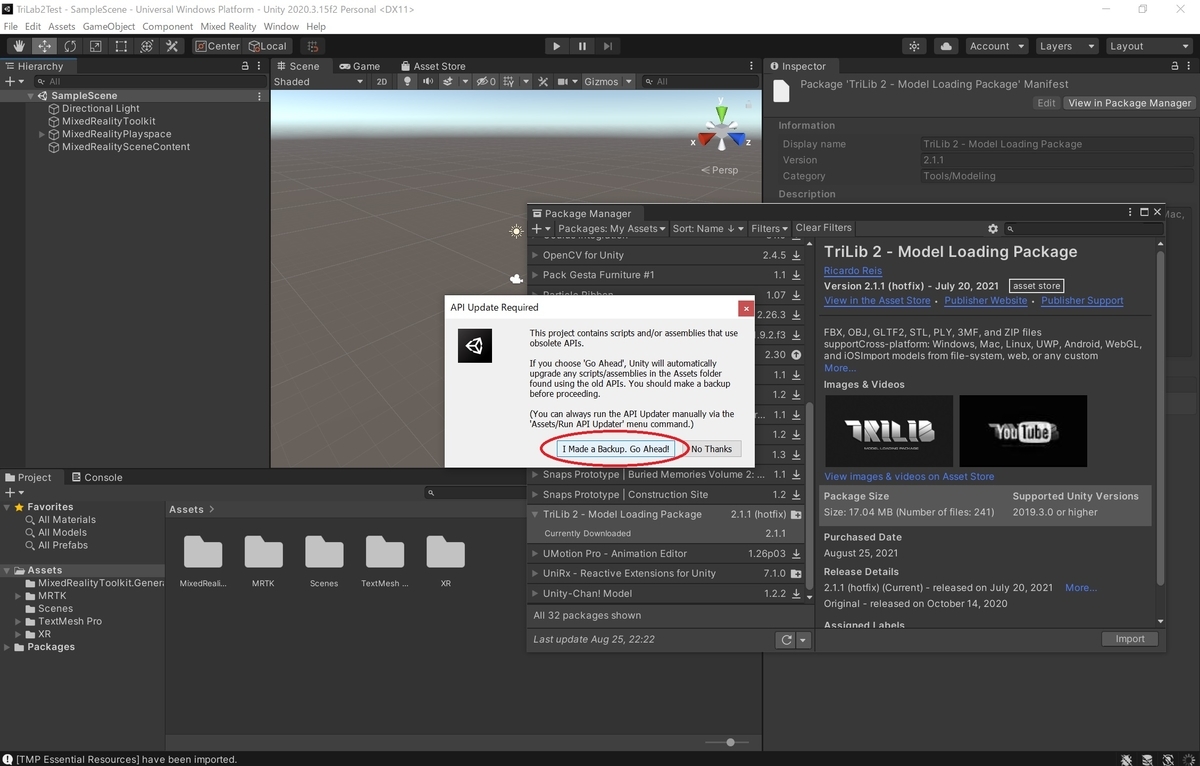Open View in the Asset Store link
The width and height of the screenshot is (1200, 766).
(877, 301)
